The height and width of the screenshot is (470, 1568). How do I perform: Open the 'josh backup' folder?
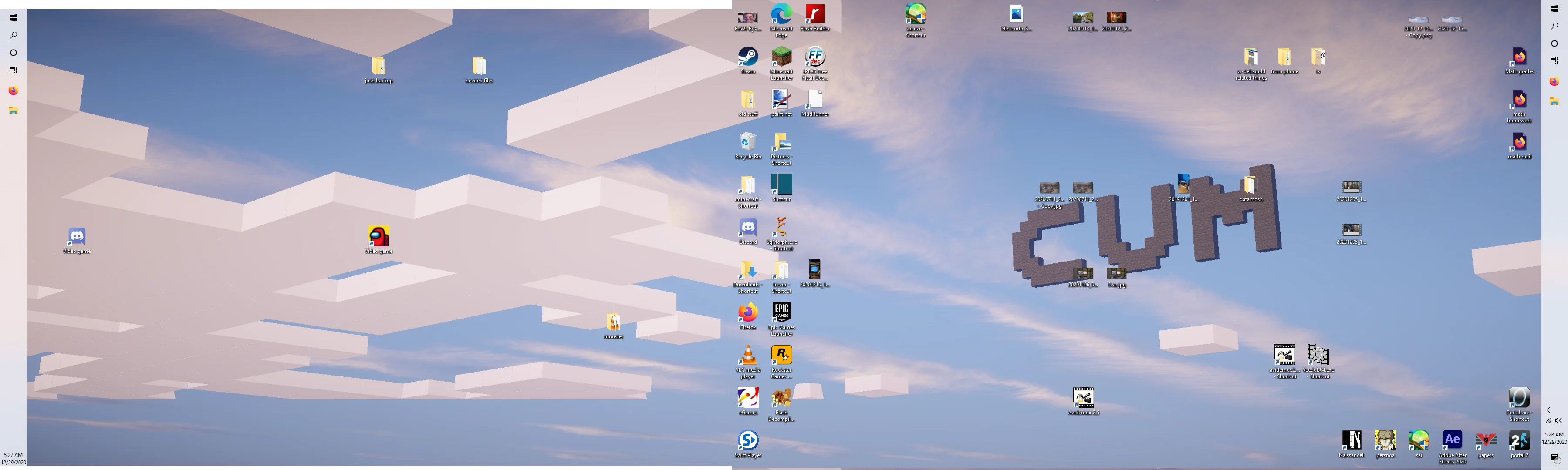tap(378, 66)
